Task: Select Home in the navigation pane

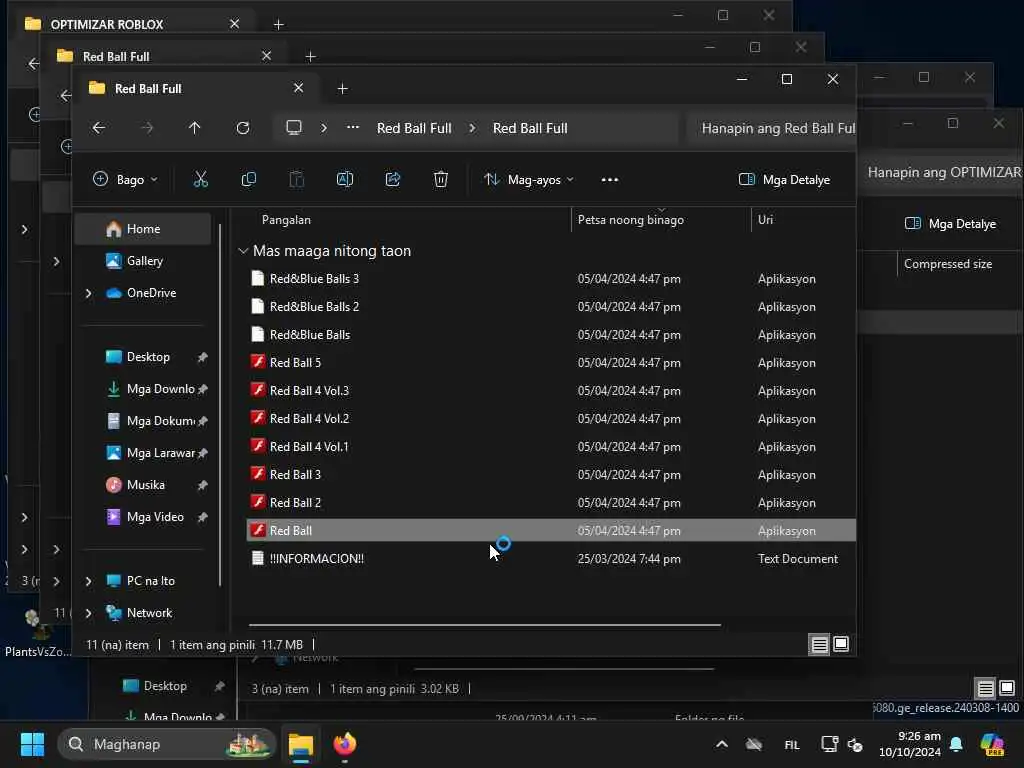Action: 143,229
